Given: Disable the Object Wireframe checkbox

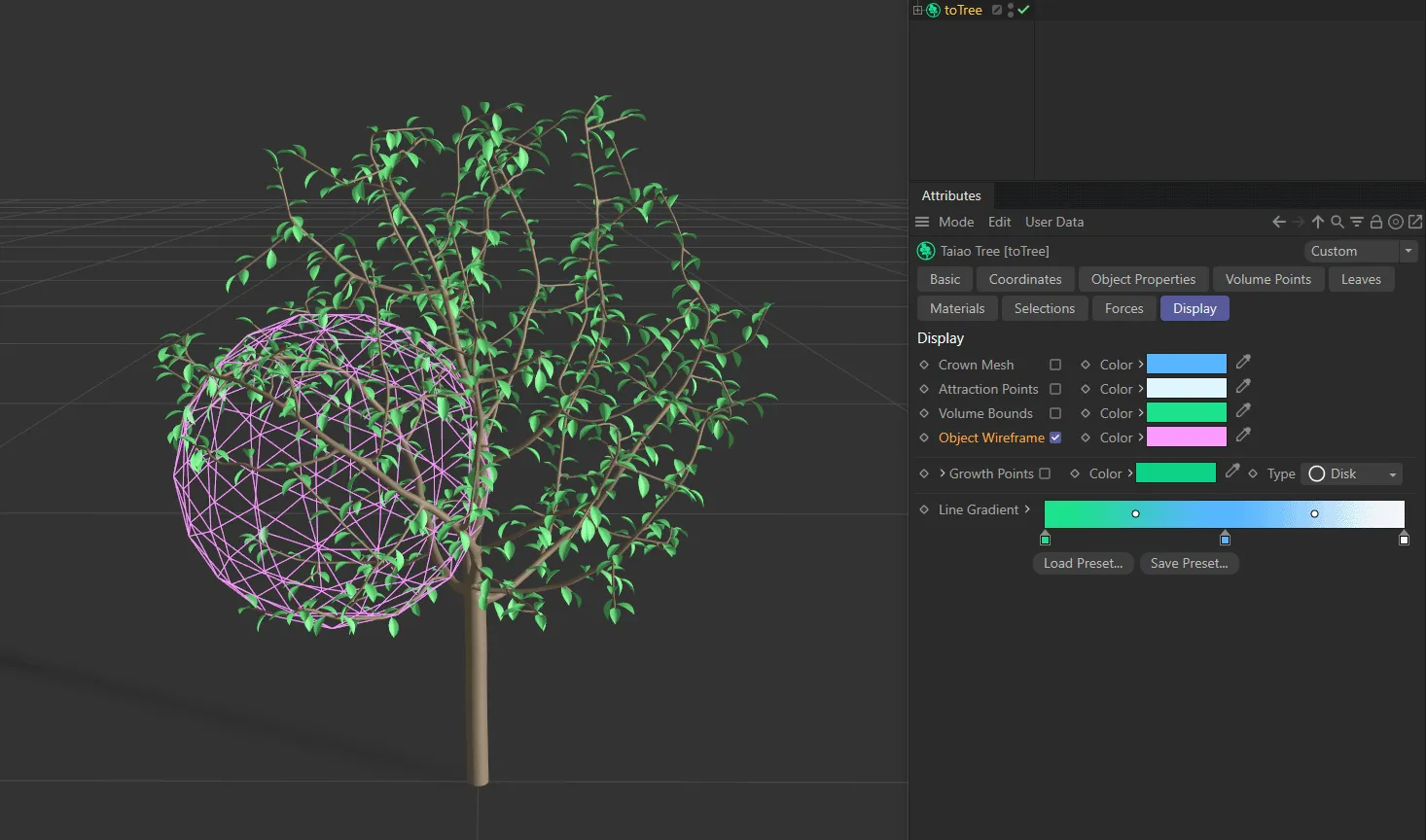Looking at the screenshot, I should (1055, 437).
